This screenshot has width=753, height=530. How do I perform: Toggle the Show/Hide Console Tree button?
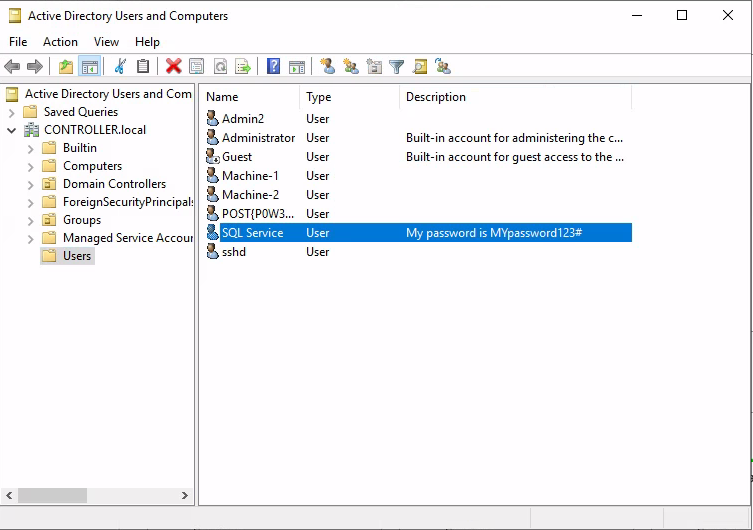[x=89, y=67]
